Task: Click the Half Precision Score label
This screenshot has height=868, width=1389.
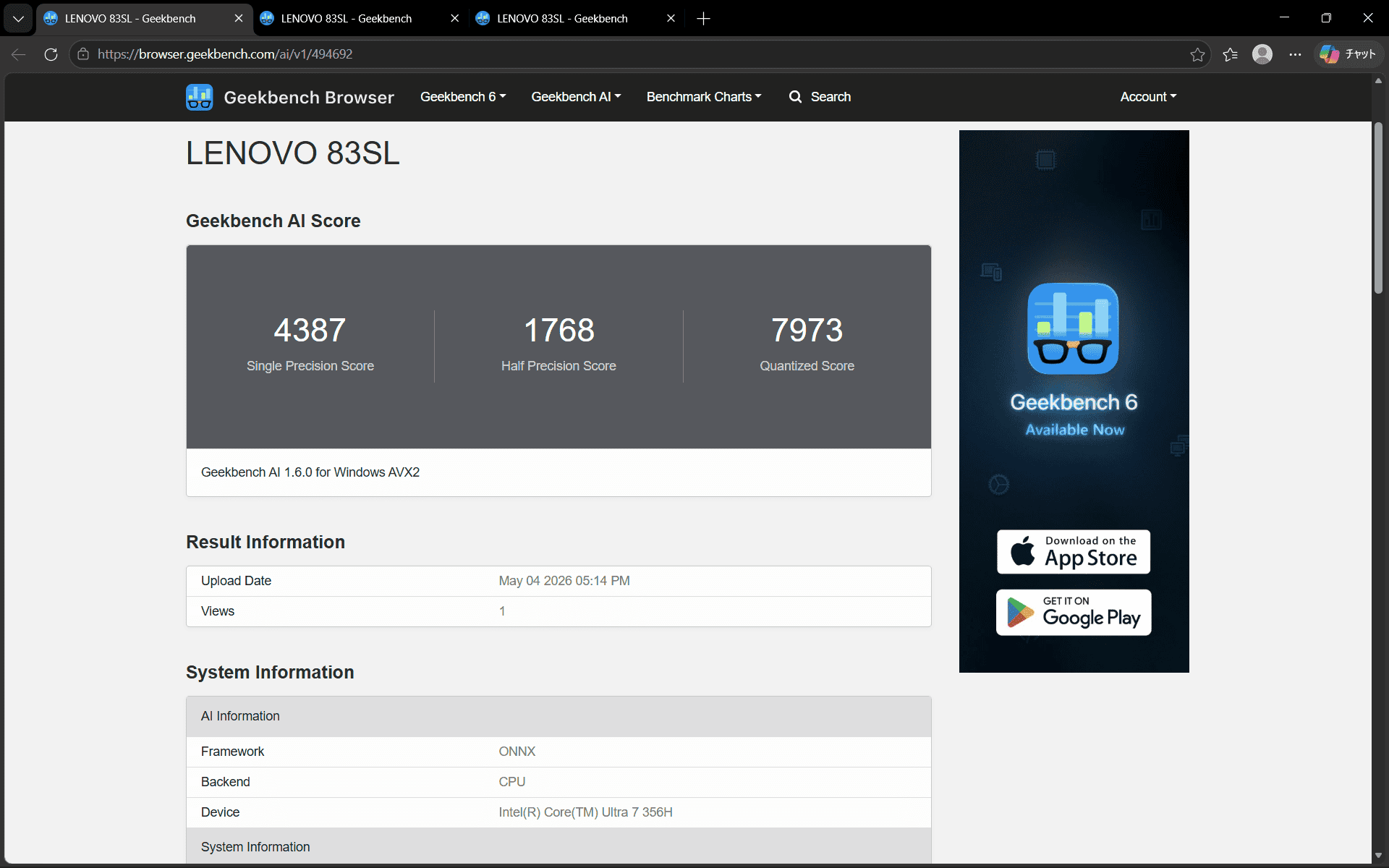Action: (558, 366)
